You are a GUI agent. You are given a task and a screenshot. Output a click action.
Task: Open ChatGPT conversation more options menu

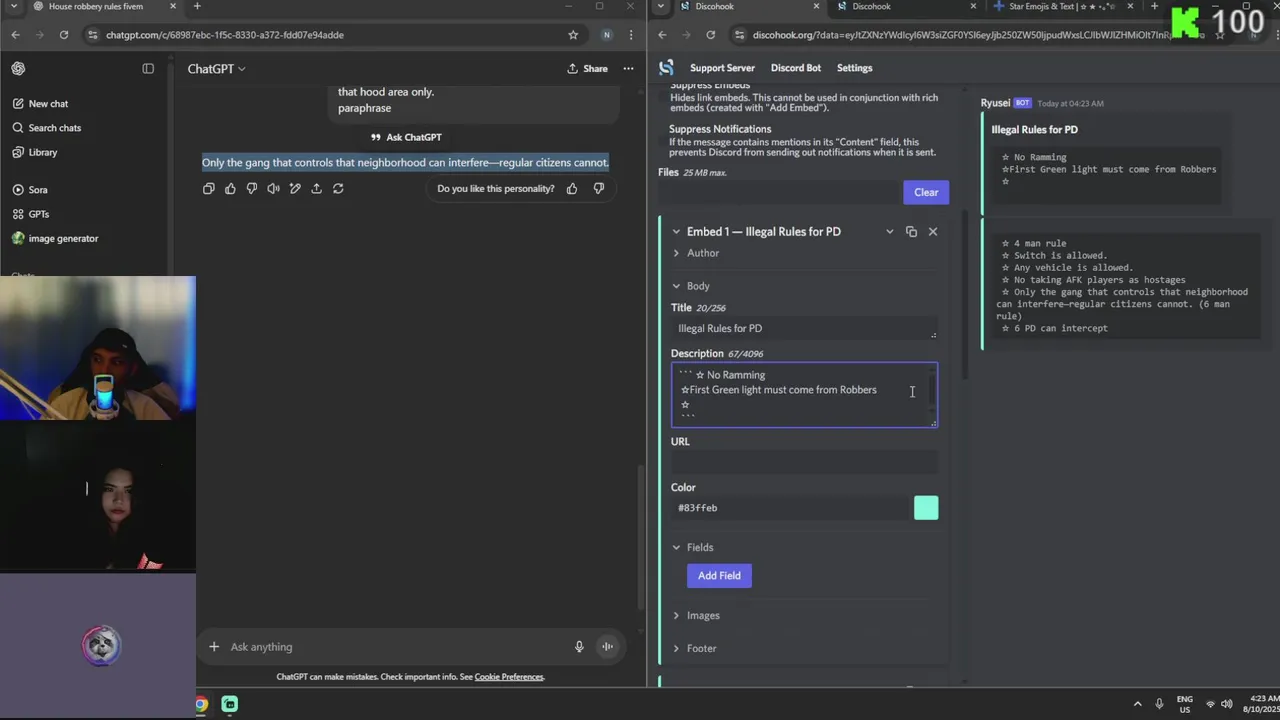[x=628, y=69]
